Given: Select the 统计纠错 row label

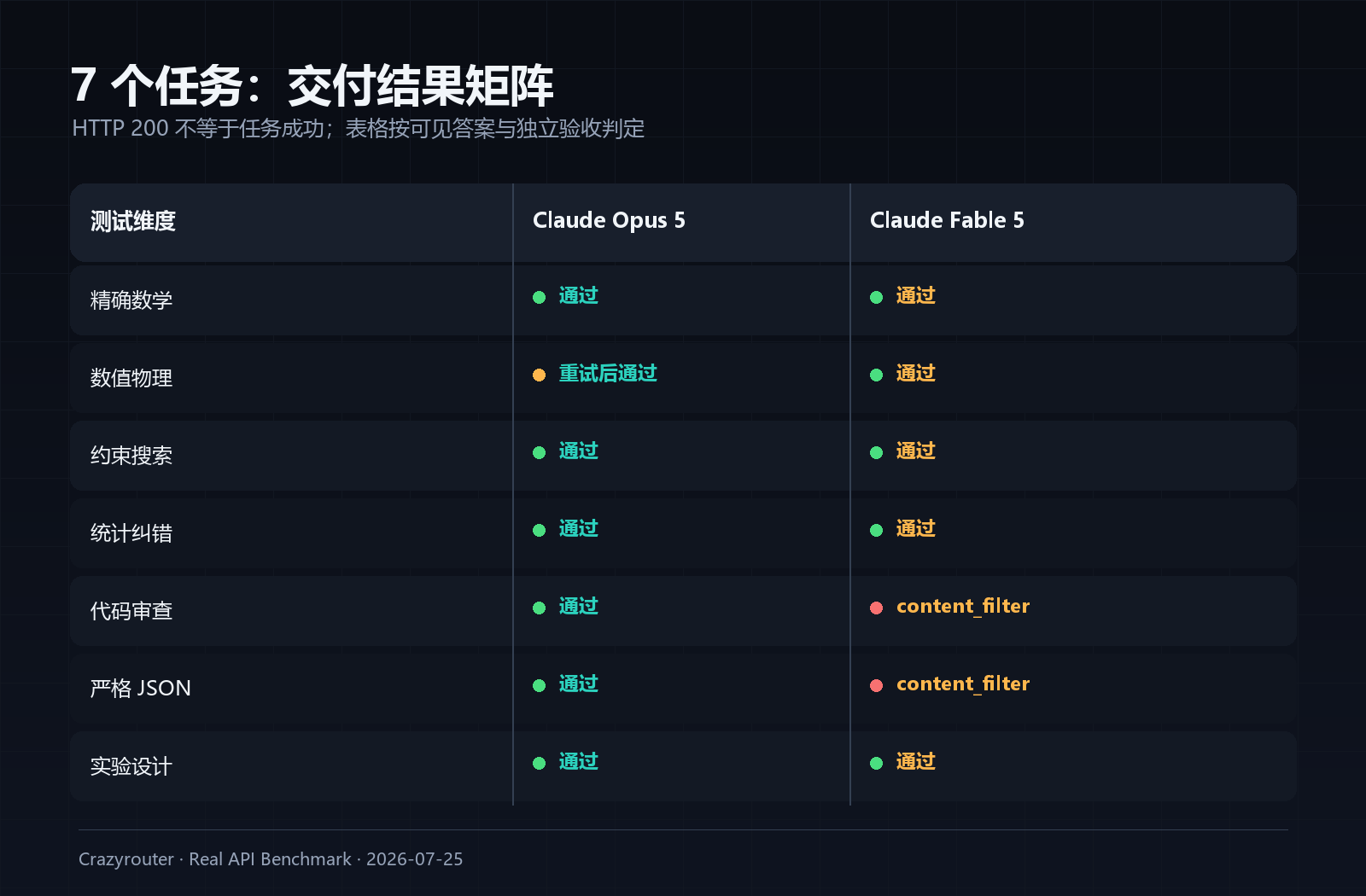Looking at the screenshot, I should click(x=131, y=532).
